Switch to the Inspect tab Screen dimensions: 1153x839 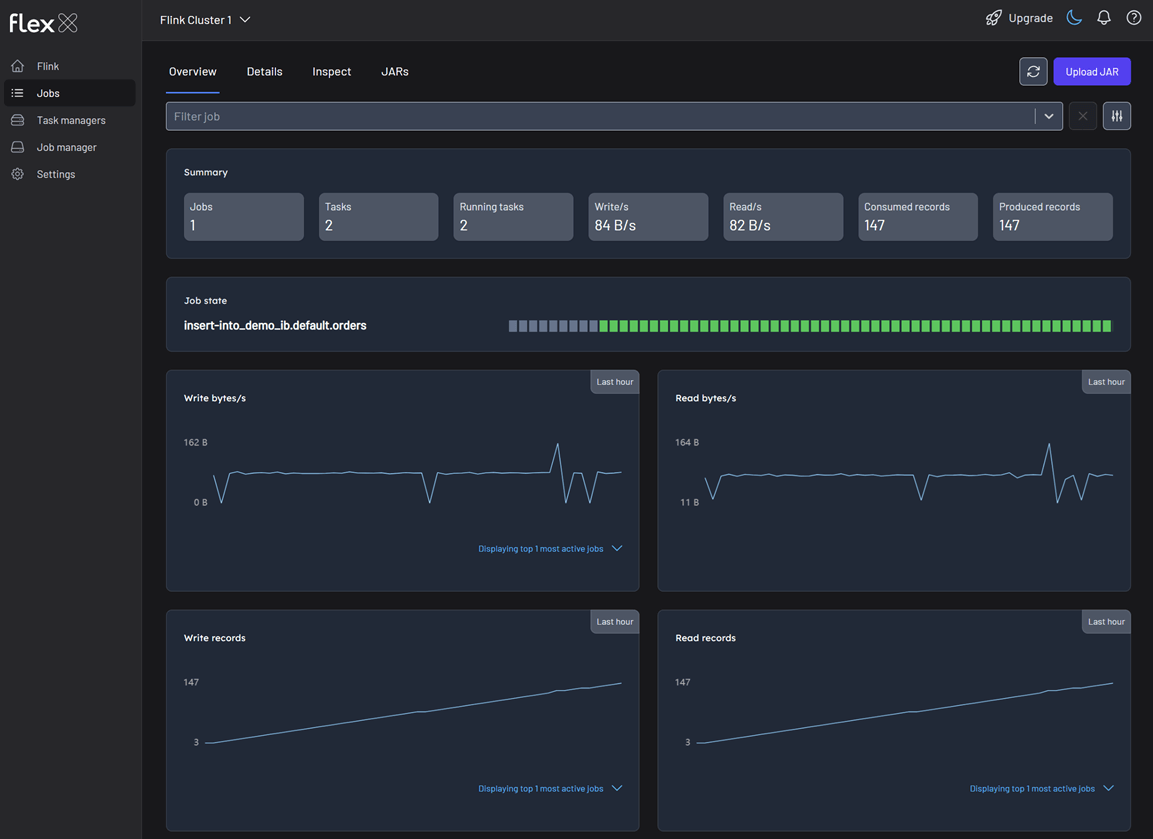pos(332,71)
